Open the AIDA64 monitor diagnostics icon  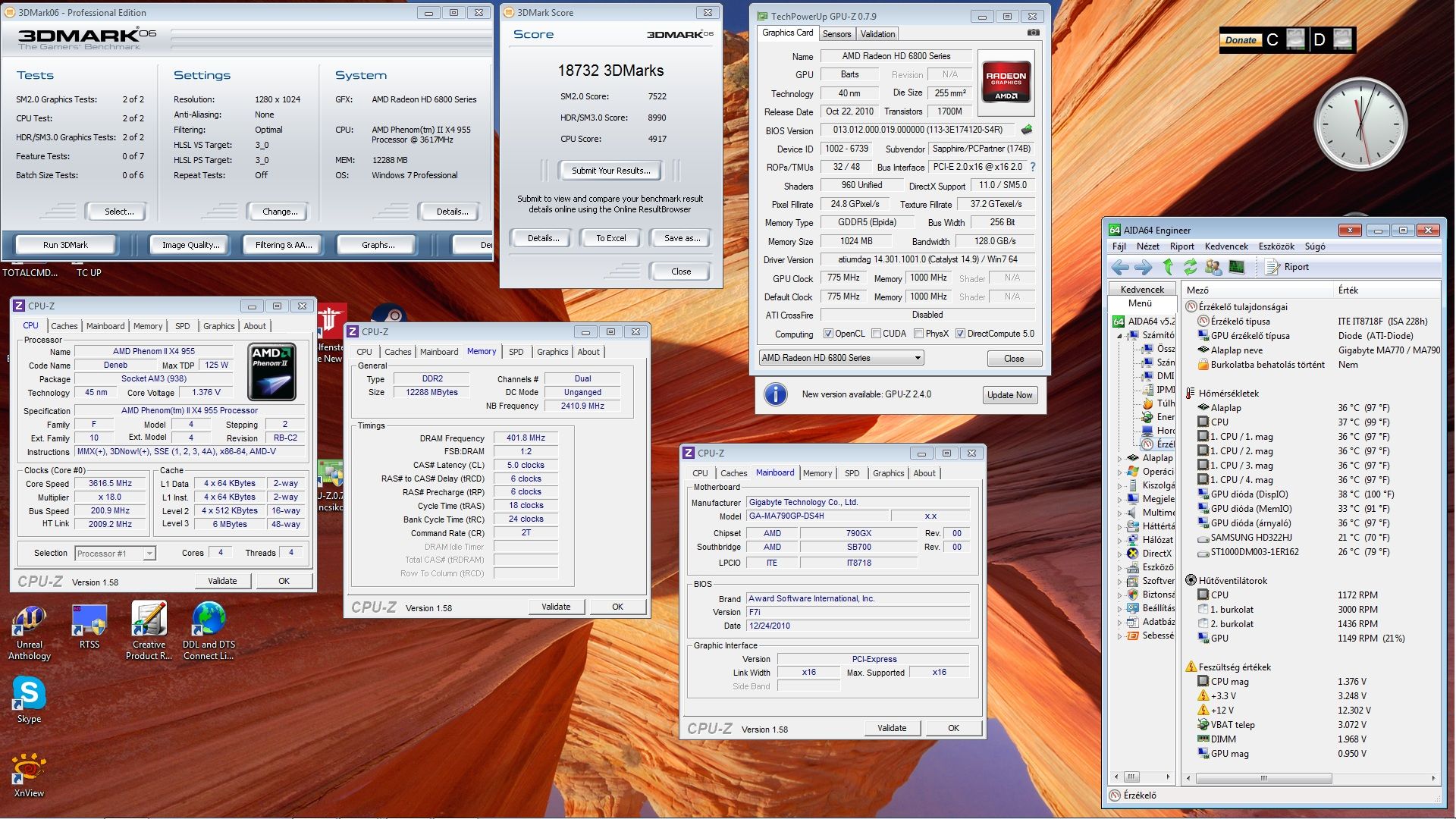(1237, 267)
